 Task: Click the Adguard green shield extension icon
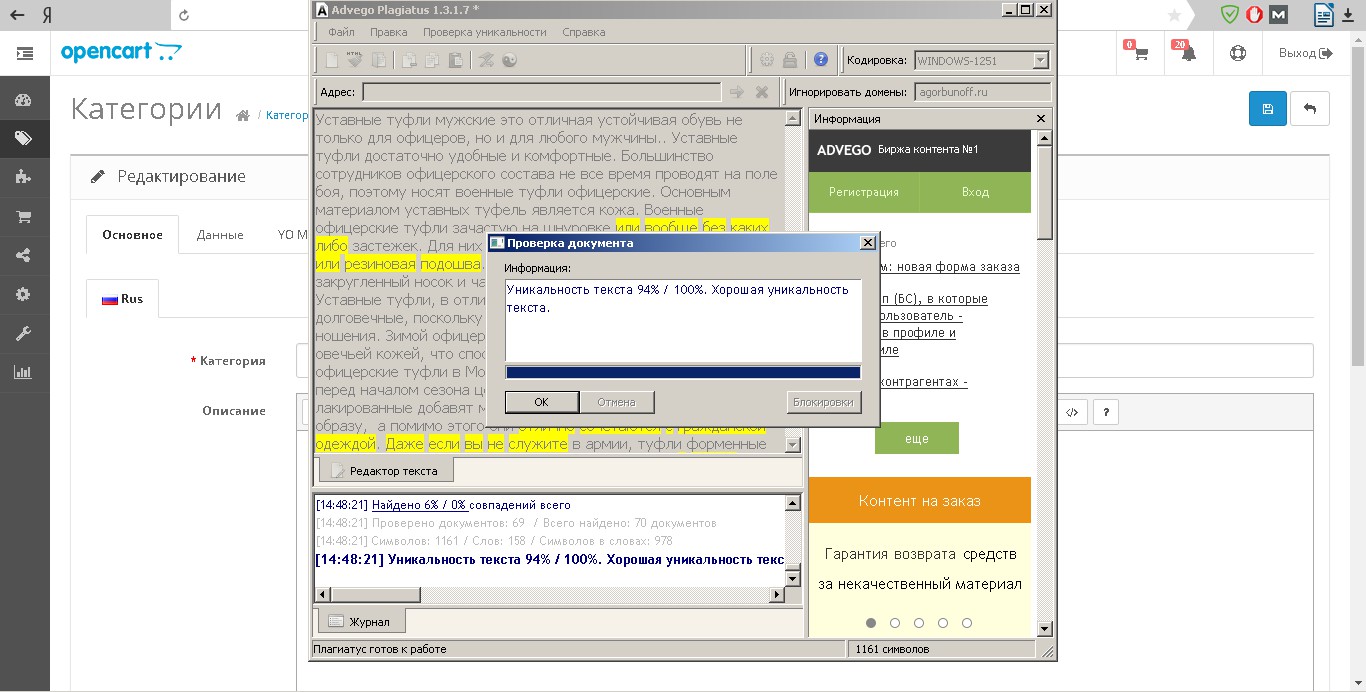coord(1229,15)
